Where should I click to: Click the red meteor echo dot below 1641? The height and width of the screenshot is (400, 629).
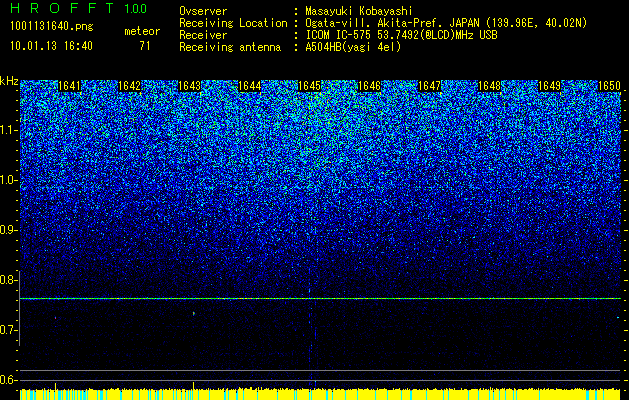tap(55, 318)
